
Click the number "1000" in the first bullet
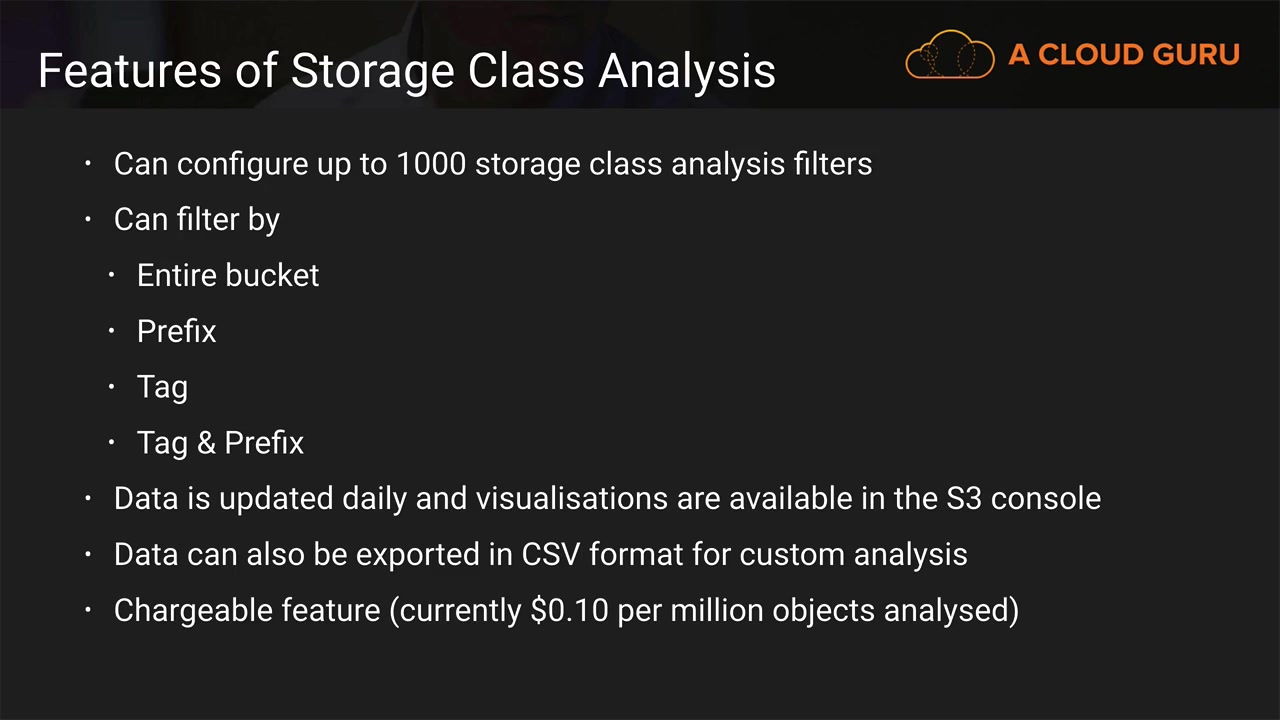[x=431, y=164]
